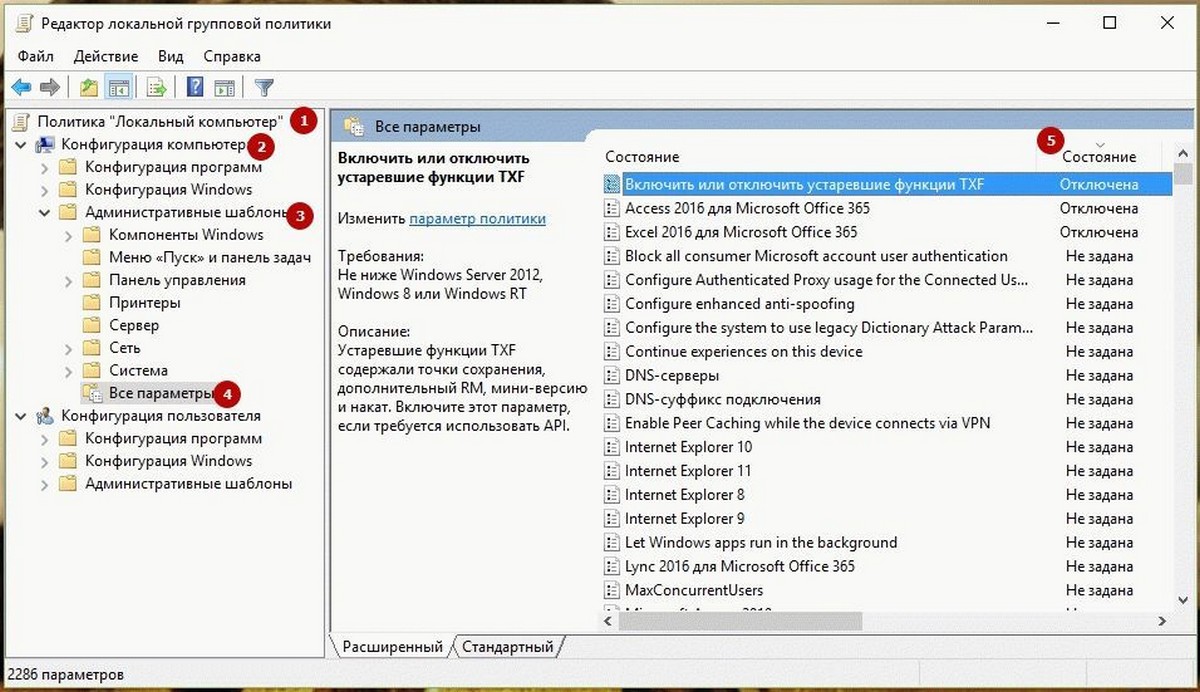Image resolution: width=1200 pixels, height=692 pixels.
Task: Click the left arrow of horizontal scrollbar
Action: tap(610, 620)
